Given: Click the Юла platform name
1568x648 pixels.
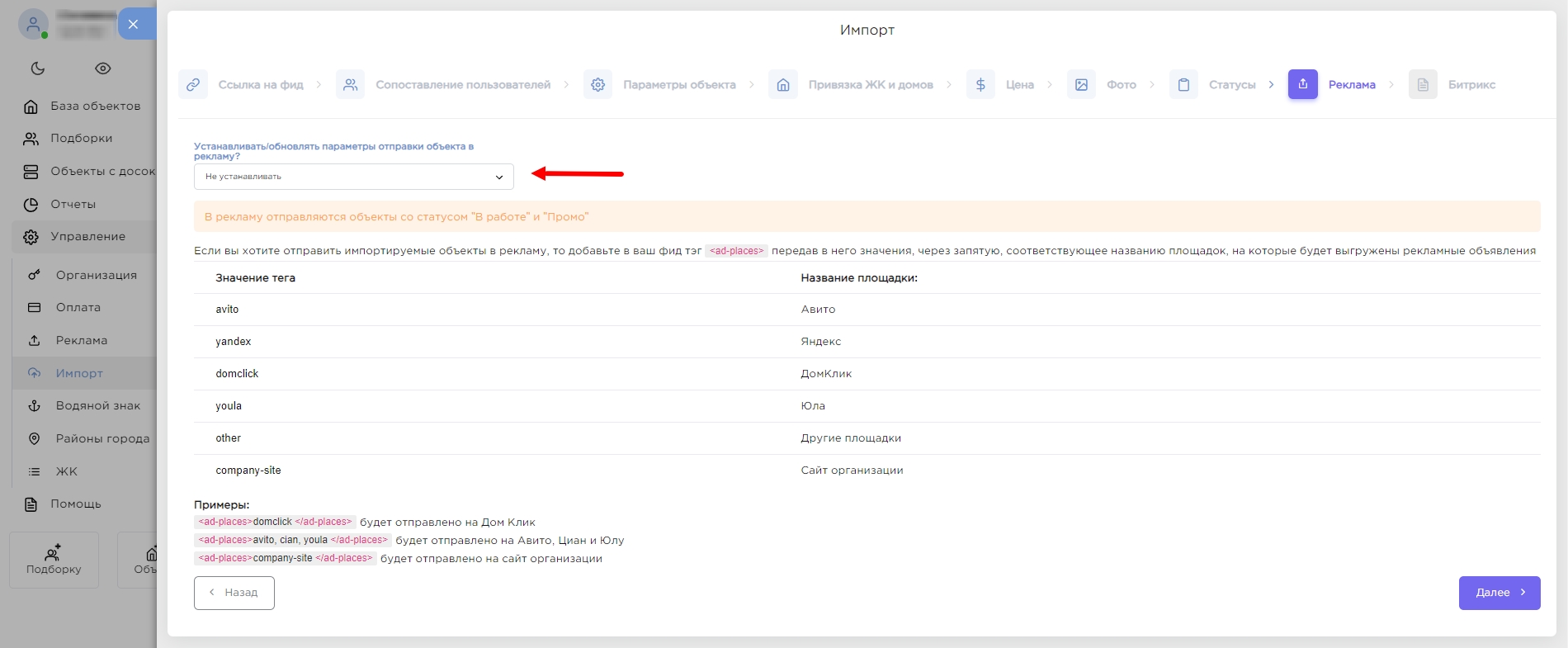Looking at the screenshot, I should pyautogui.click(x=813, y=406).
